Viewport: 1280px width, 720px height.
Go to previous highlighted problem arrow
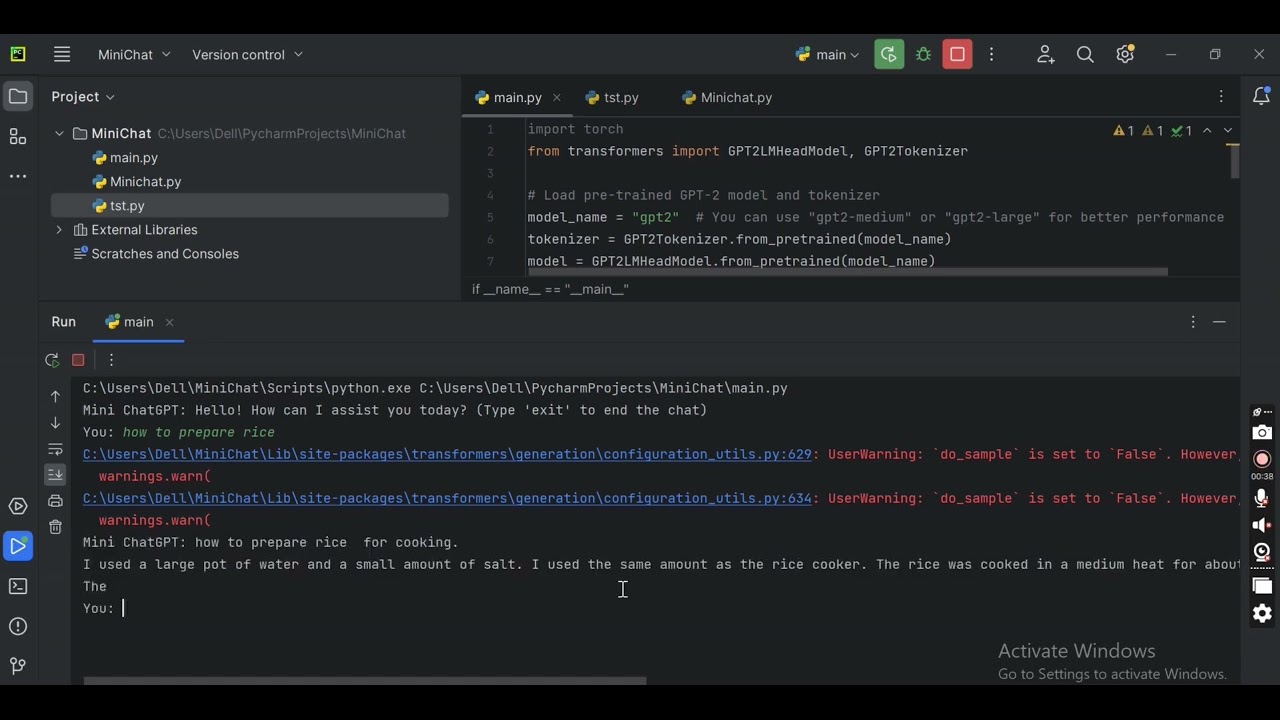tap(1207, 131)
